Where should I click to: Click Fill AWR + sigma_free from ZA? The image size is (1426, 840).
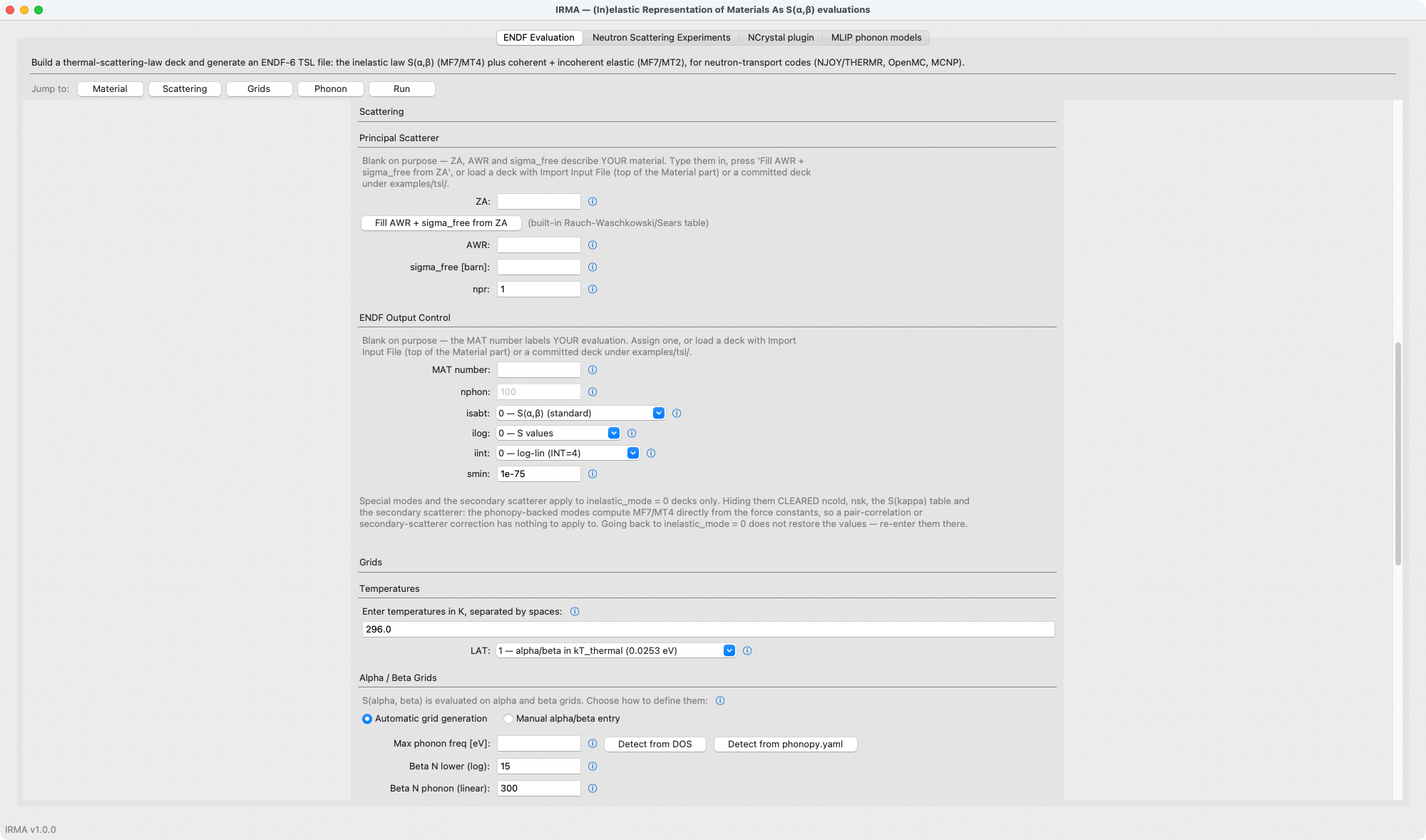441,223
